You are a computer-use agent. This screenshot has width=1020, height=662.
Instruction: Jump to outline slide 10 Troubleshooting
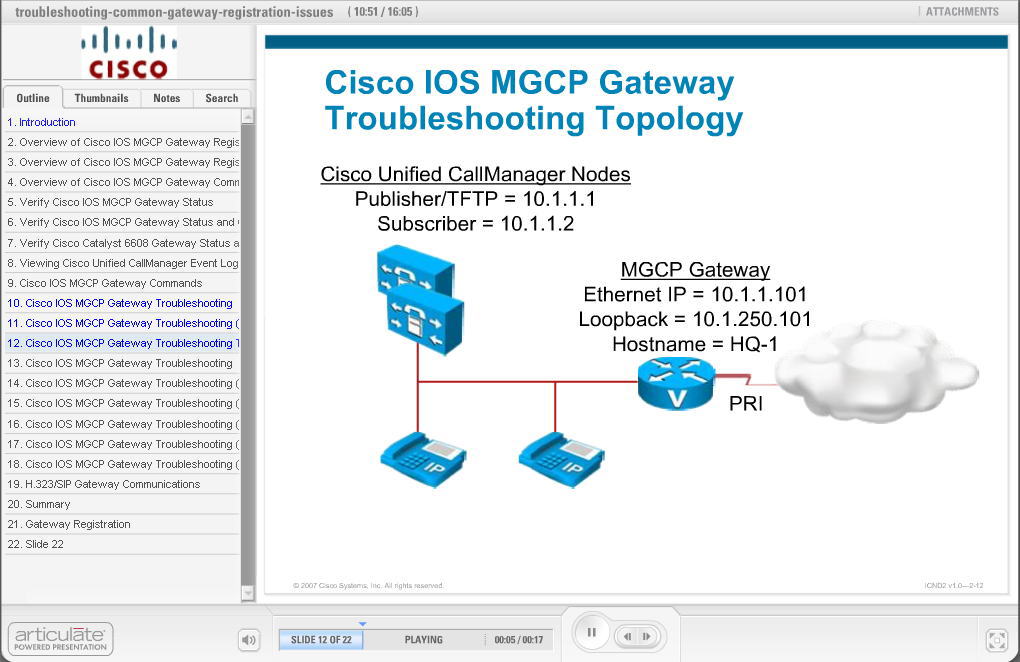pyautogui.click(x=122, y=303)
